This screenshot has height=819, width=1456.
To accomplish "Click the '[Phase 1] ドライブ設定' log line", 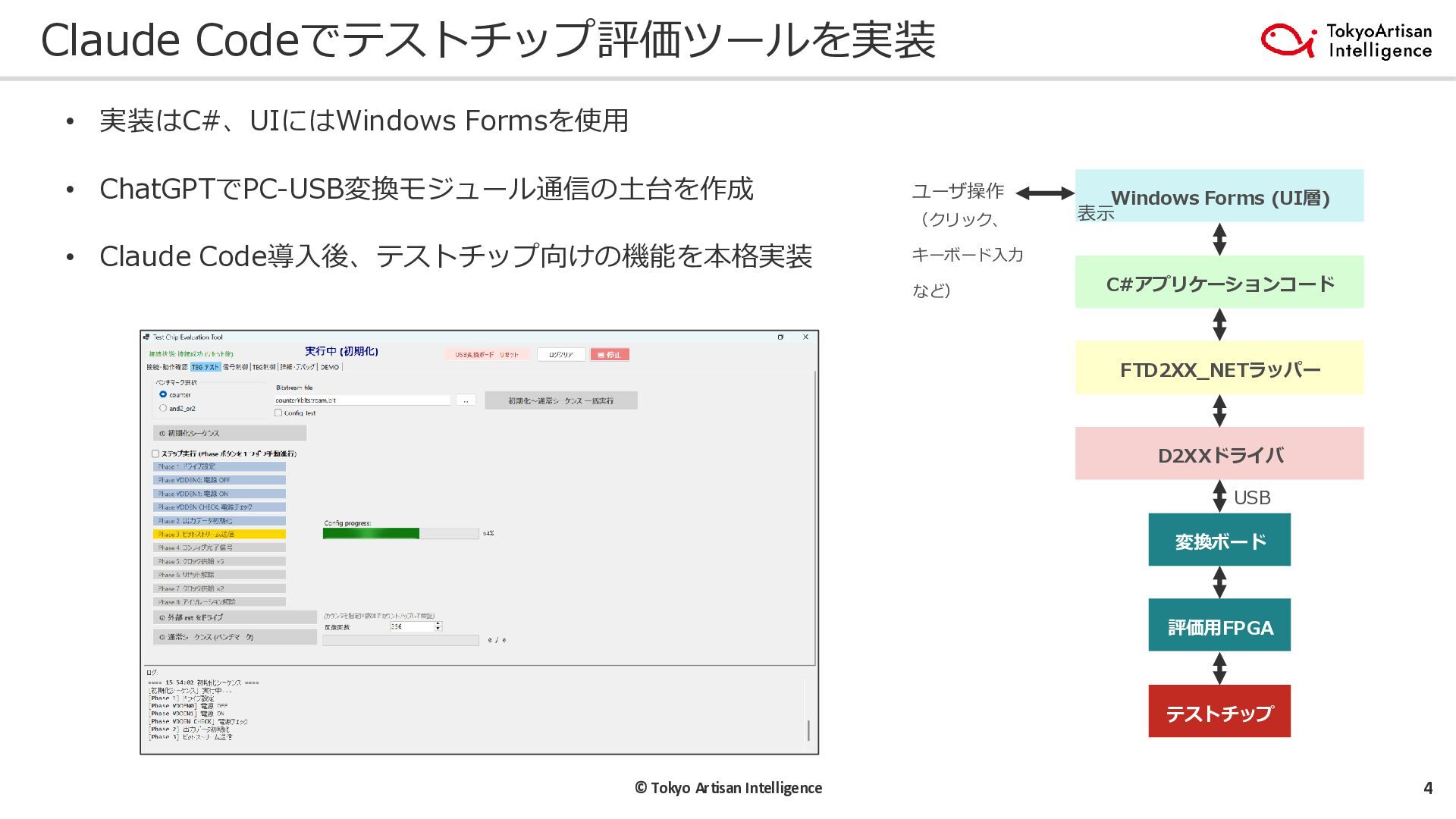I will (182, 698).
